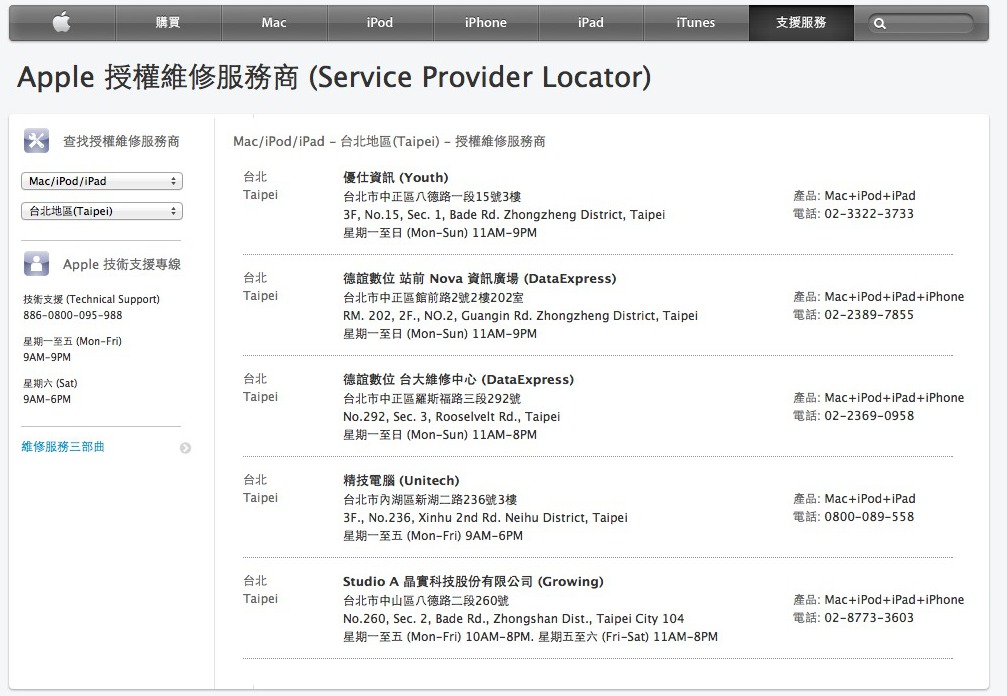Click the 星期一至五 (Mon-Fri) support hours
1007x696 pixels.
(73, 349)
